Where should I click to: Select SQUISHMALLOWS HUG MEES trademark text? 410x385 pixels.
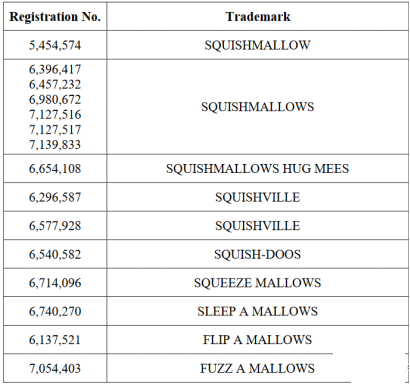(258, 169)
